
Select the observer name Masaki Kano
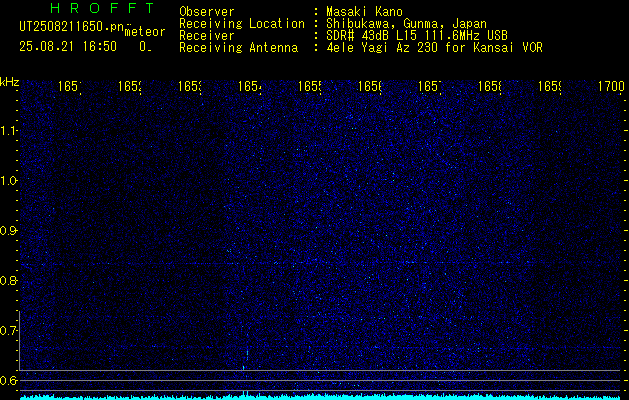click(x=364, y=12)
